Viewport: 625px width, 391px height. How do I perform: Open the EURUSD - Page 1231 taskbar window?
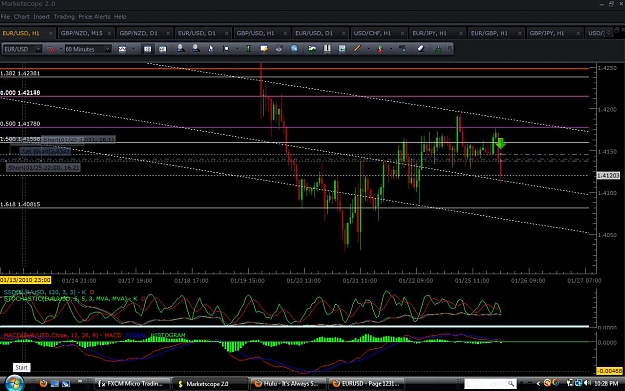click(x=367, y=383)
